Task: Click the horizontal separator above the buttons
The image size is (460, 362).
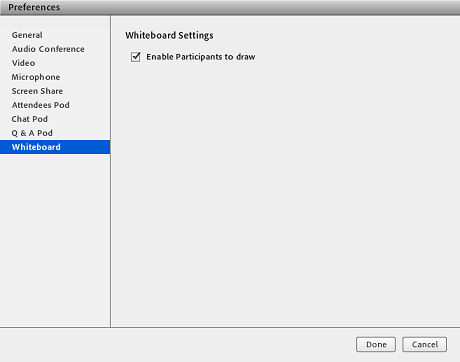Action: (x=230, y=327)
